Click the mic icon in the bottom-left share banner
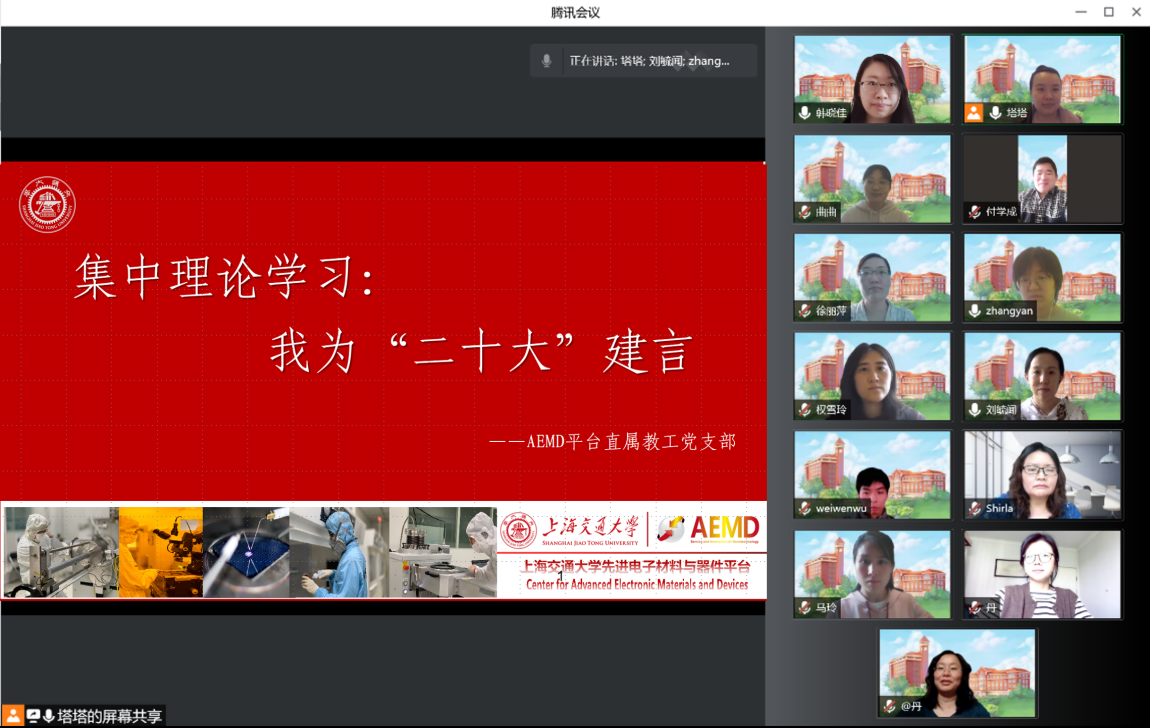This screenshot has height=728, width=1150. coord(50,716)
